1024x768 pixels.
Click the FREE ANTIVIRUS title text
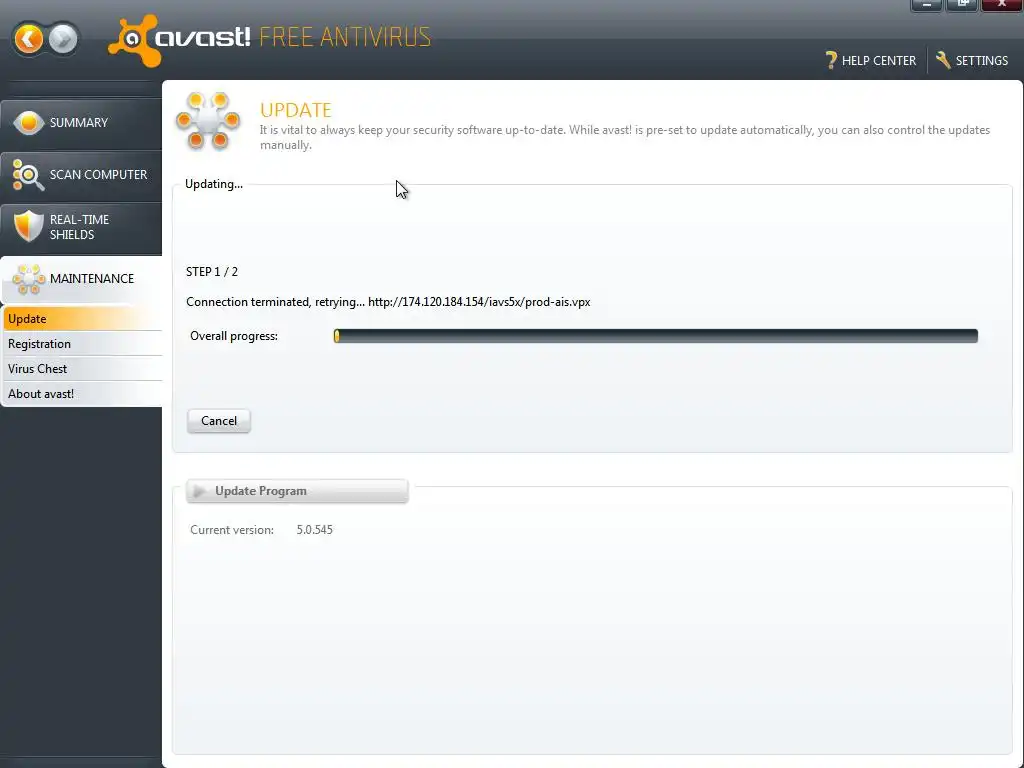345,37
